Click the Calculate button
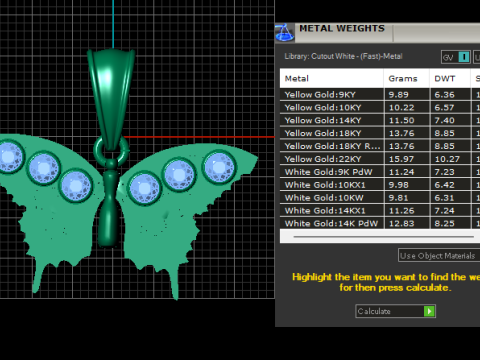This screenshot has height=360, width=480. pos(395,311)
